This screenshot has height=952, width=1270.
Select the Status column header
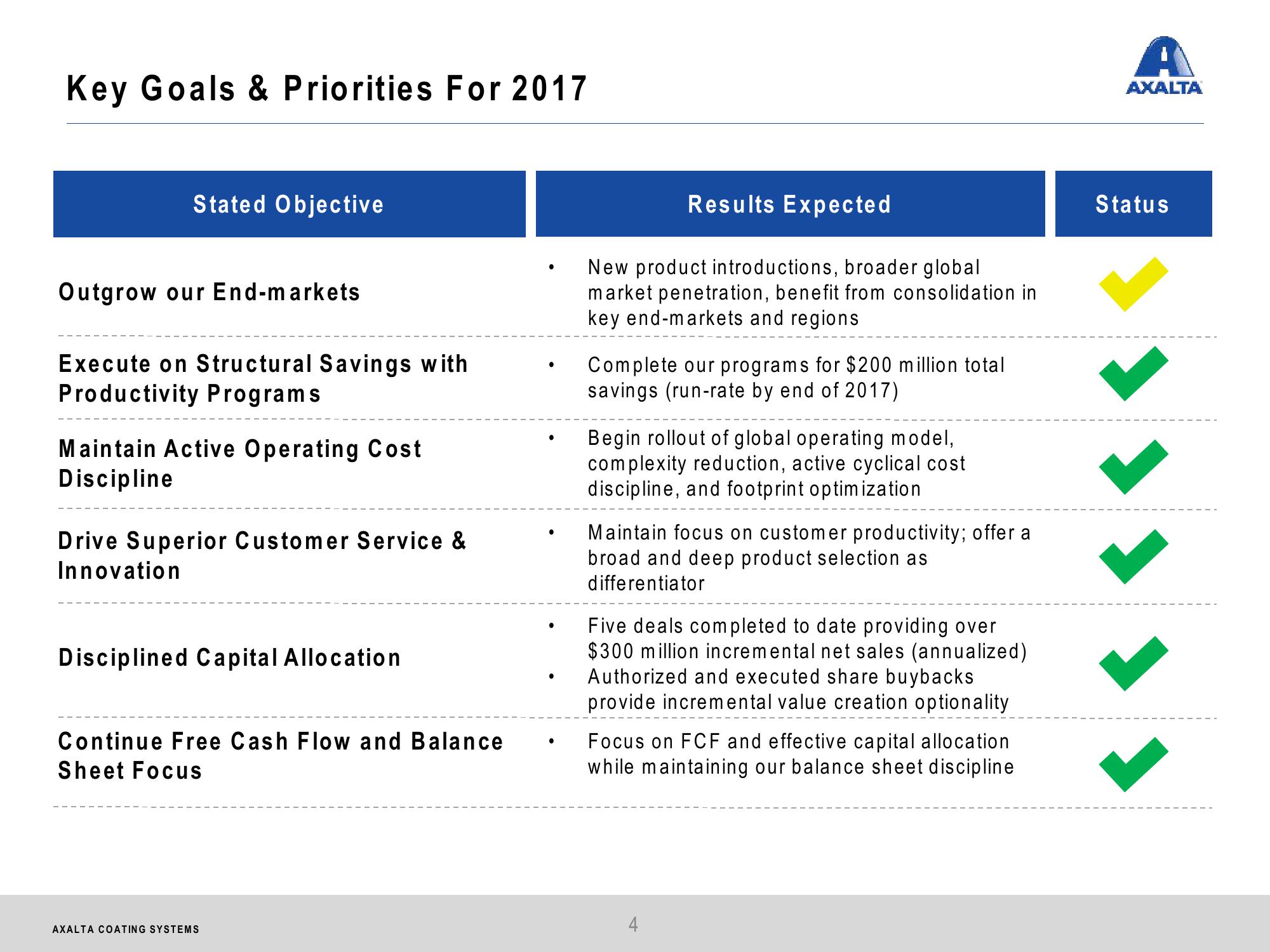[1133, 204]
